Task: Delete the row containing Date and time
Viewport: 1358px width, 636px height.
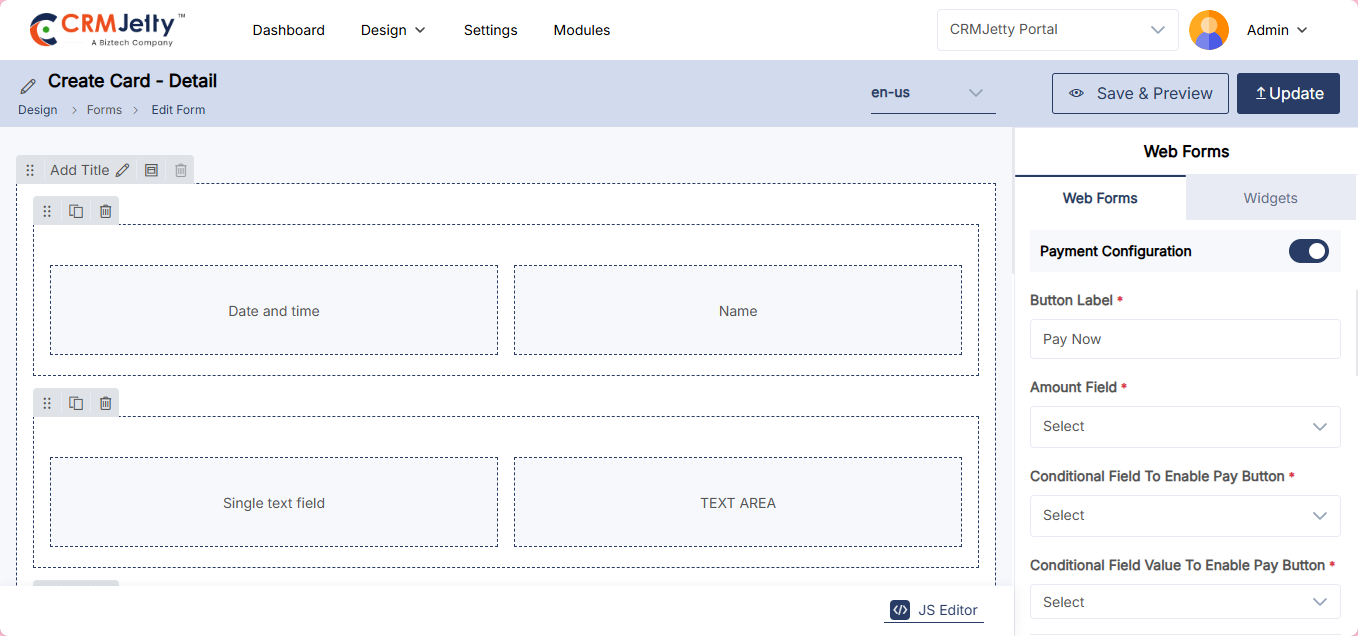Action: (105, 211)
